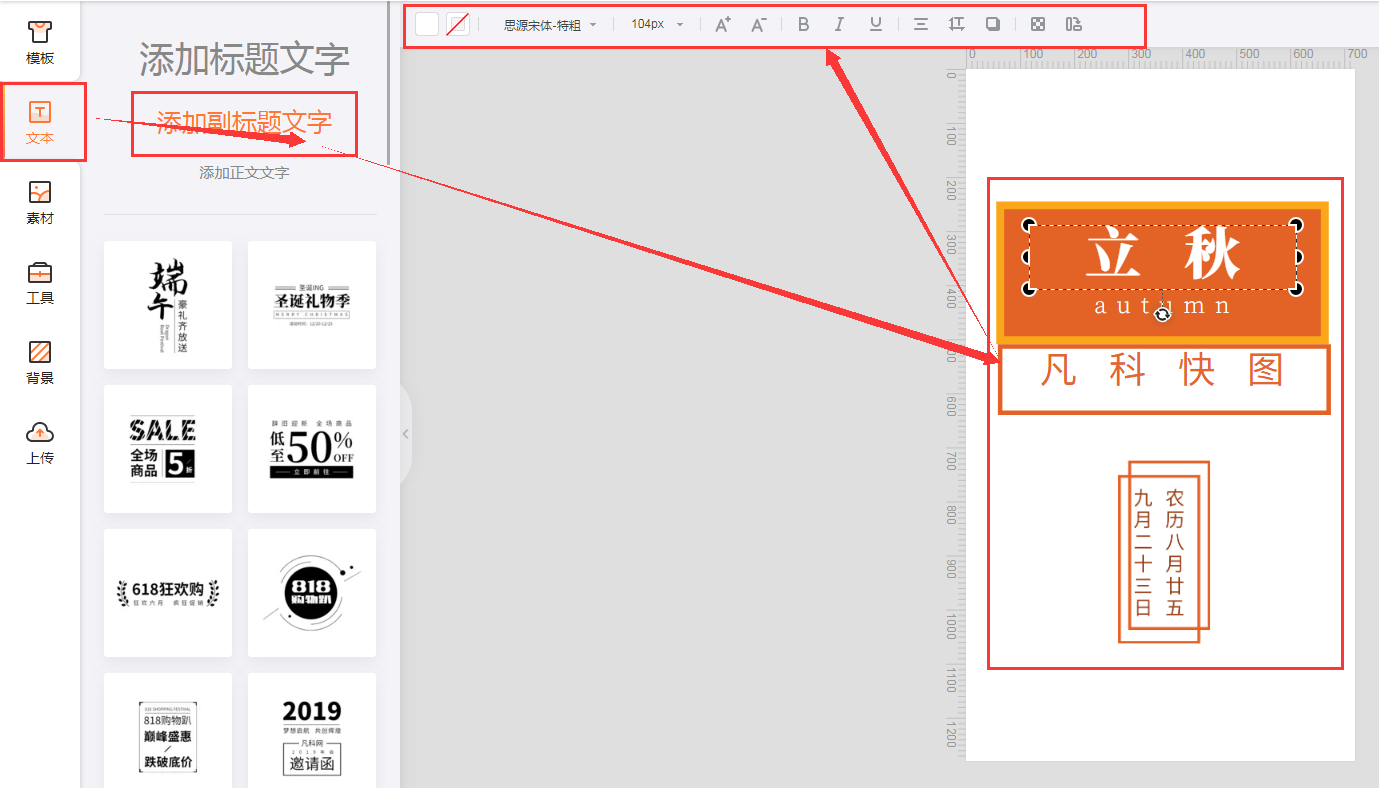Toggle bold formatting for selected text
This screenshot has height=788, width=1379.
803,24
